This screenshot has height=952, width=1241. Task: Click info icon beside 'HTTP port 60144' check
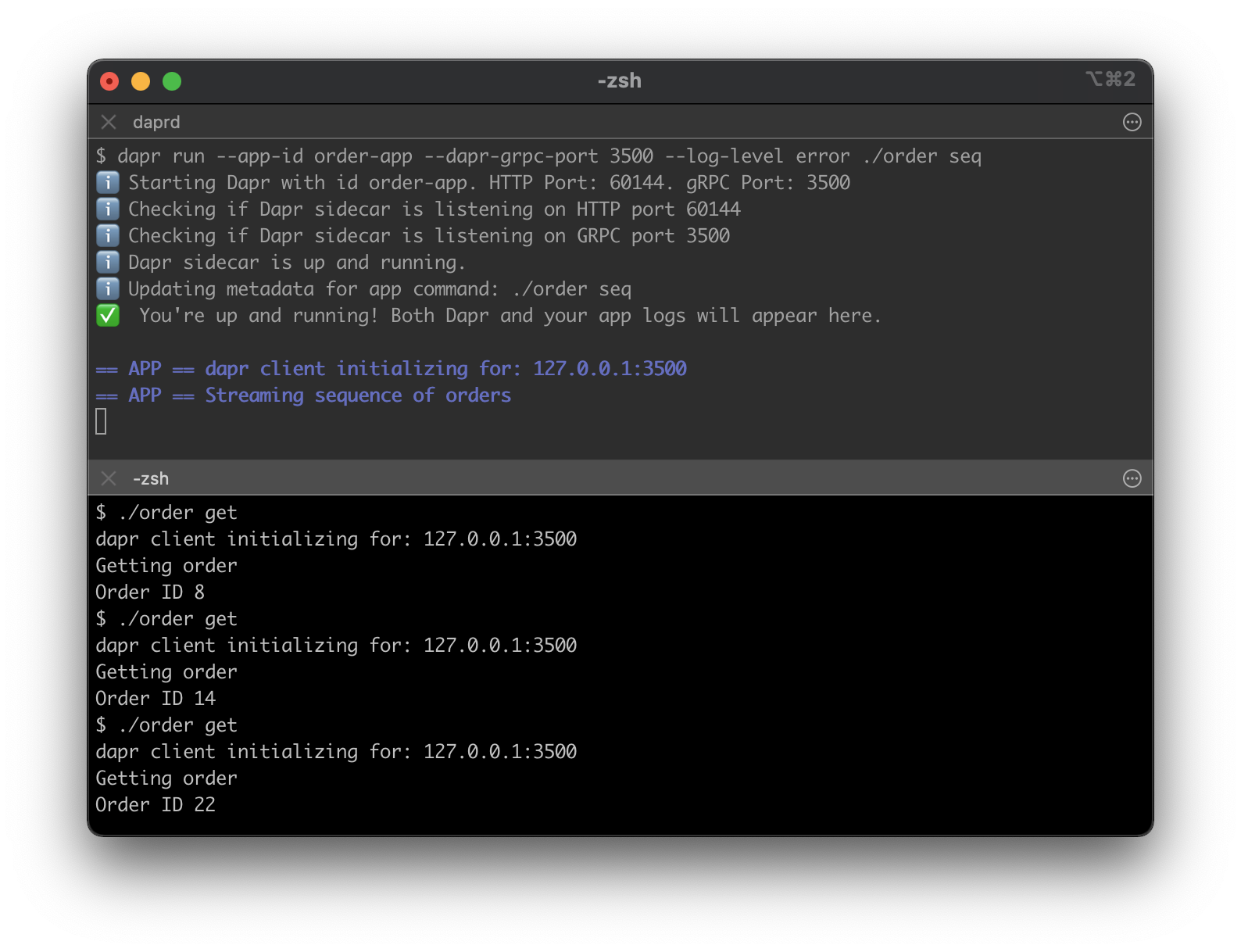click(108, 209)
